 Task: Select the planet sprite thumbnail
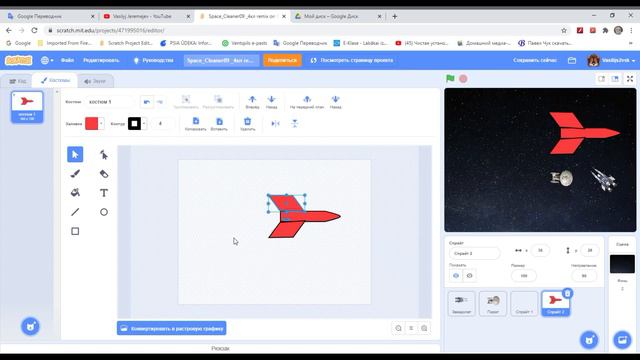tap(493, 303)
